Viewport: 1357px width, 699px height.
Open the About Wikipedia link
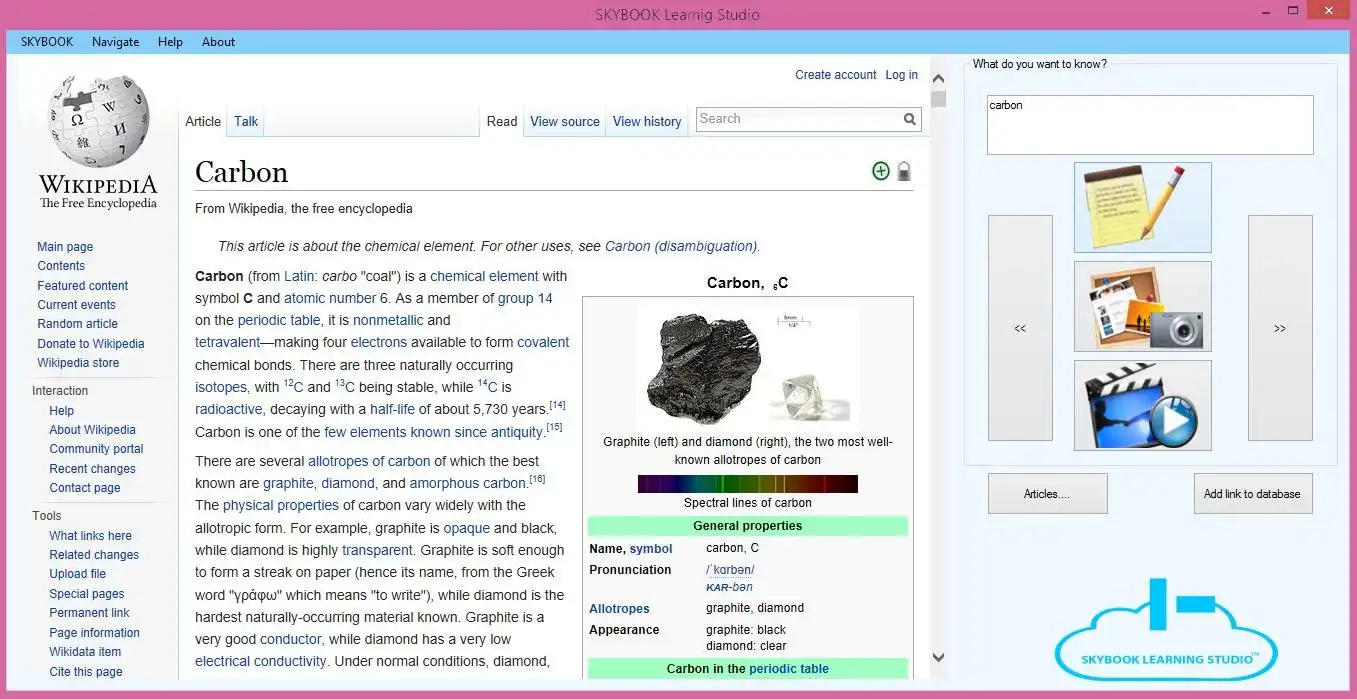[x=92, y=430]
